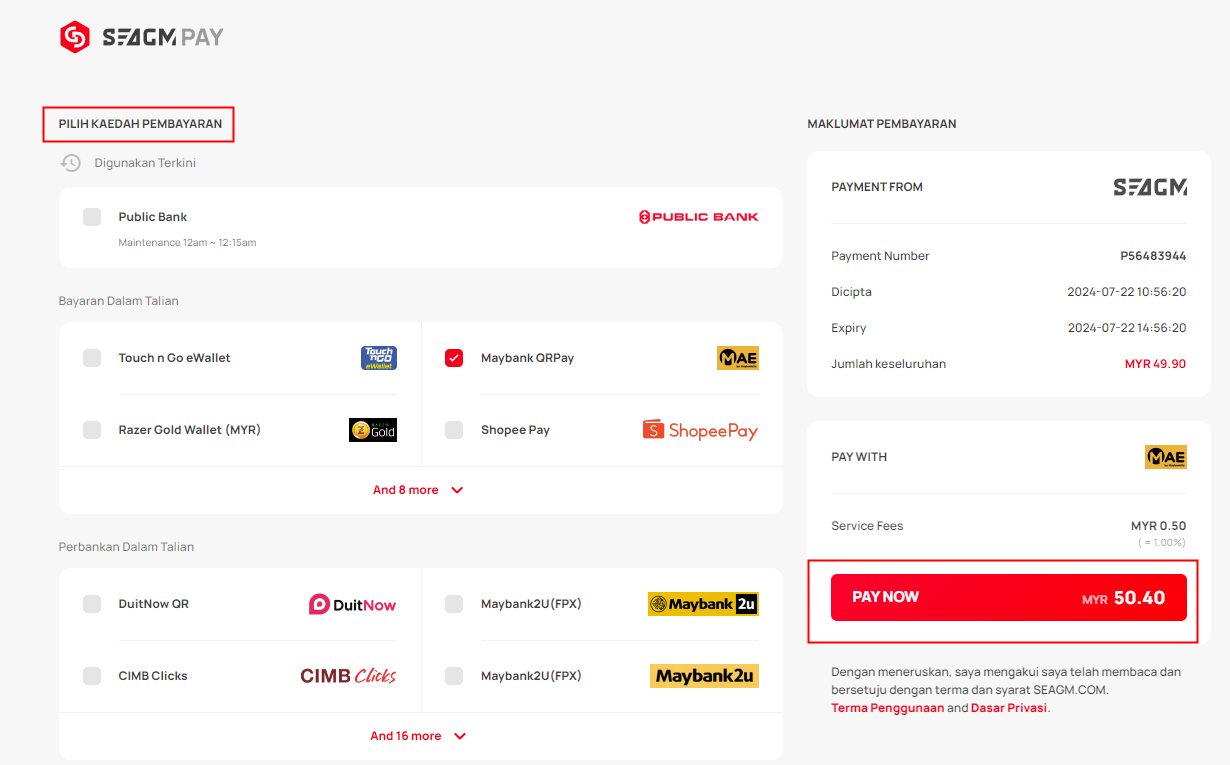Click the black-and-yellow Maybank2u logo
The height and width of the screenshot is (765, 1230).
[x=703, y=604]
